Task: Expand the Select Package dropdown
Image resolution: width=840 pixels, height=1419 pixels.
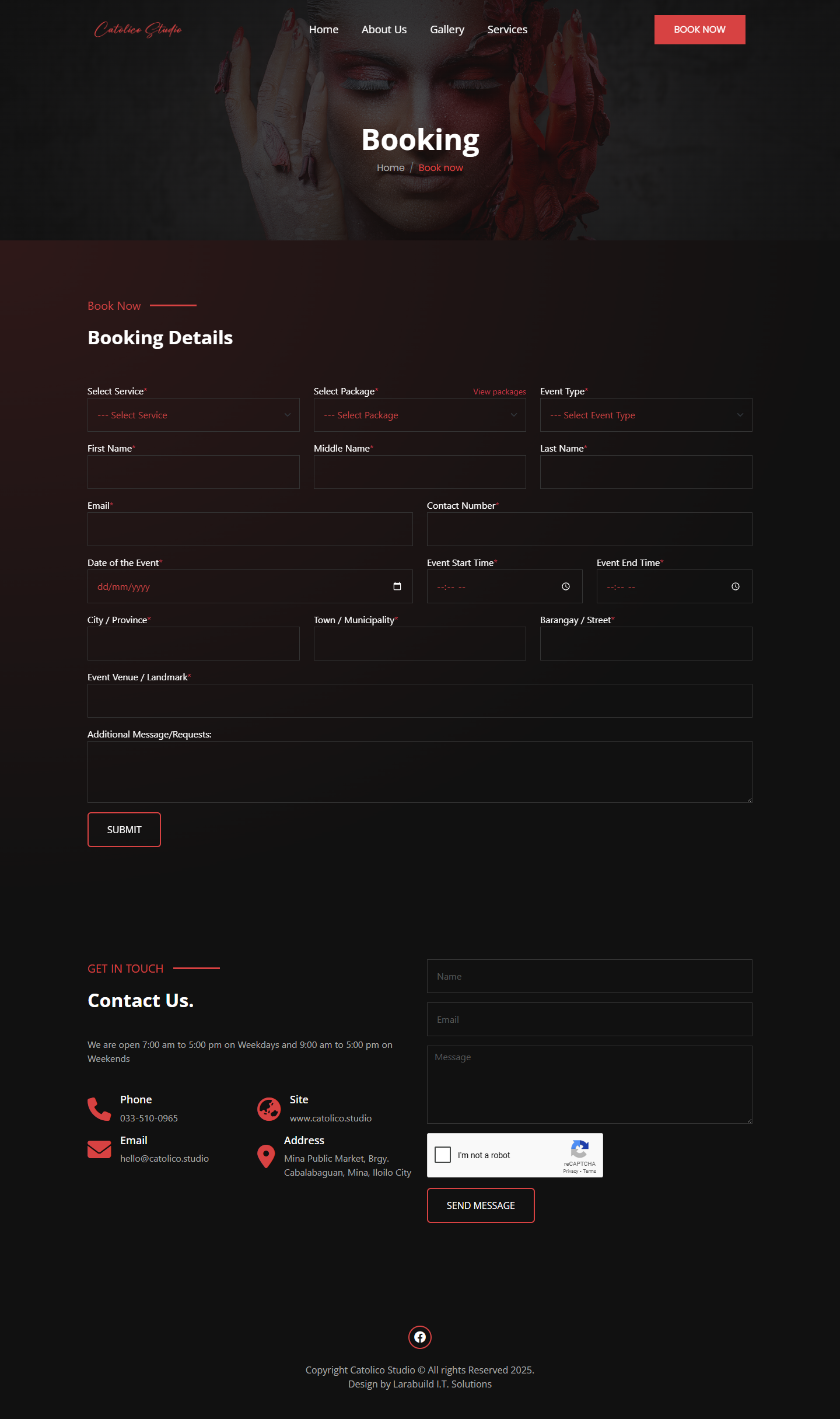Action: point(420,415)
